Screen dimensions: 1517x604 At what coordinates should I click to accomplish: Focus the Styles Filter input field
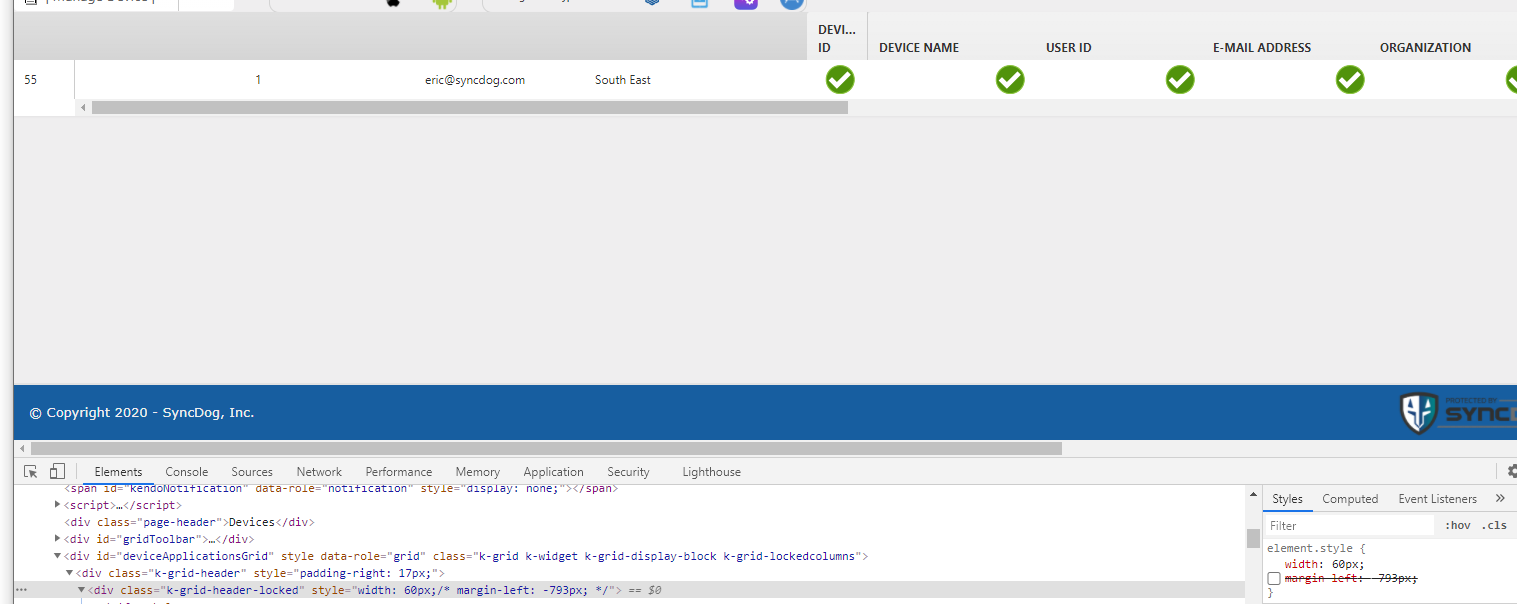coord(1350,526)
